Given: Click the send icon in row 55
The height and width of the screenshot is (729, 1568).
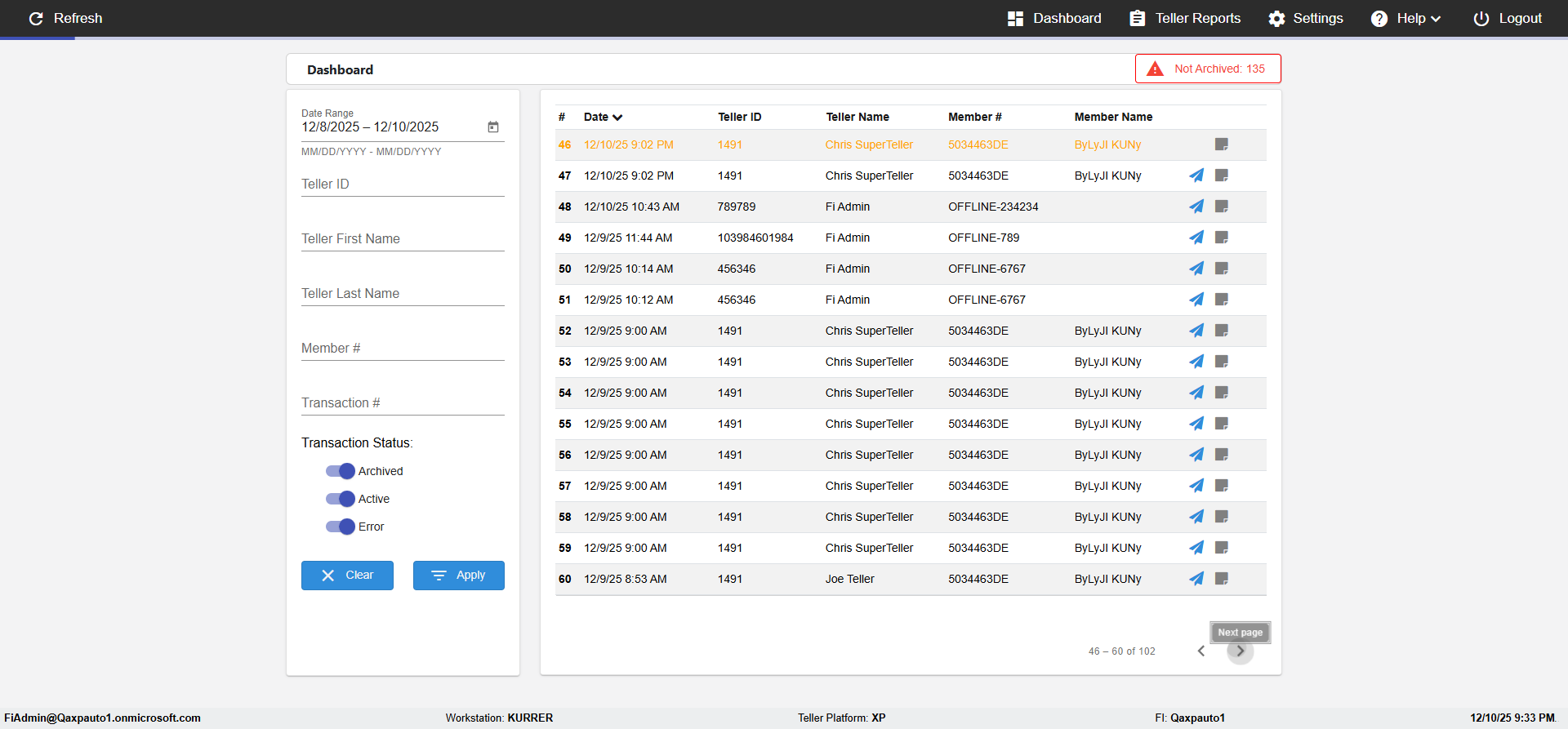Looking at the screenshot, I should (1196, 424).
